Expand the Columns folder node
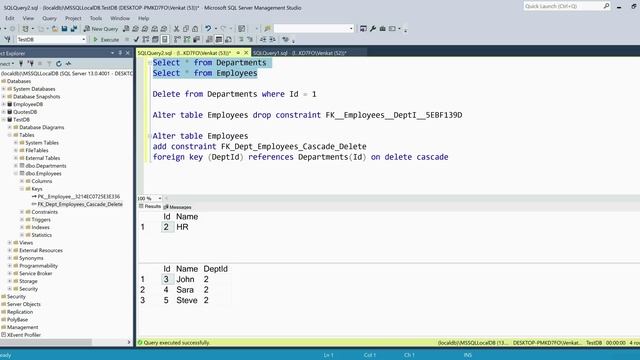This screenshot has width=640, height=360. click(x=22, y=181)
